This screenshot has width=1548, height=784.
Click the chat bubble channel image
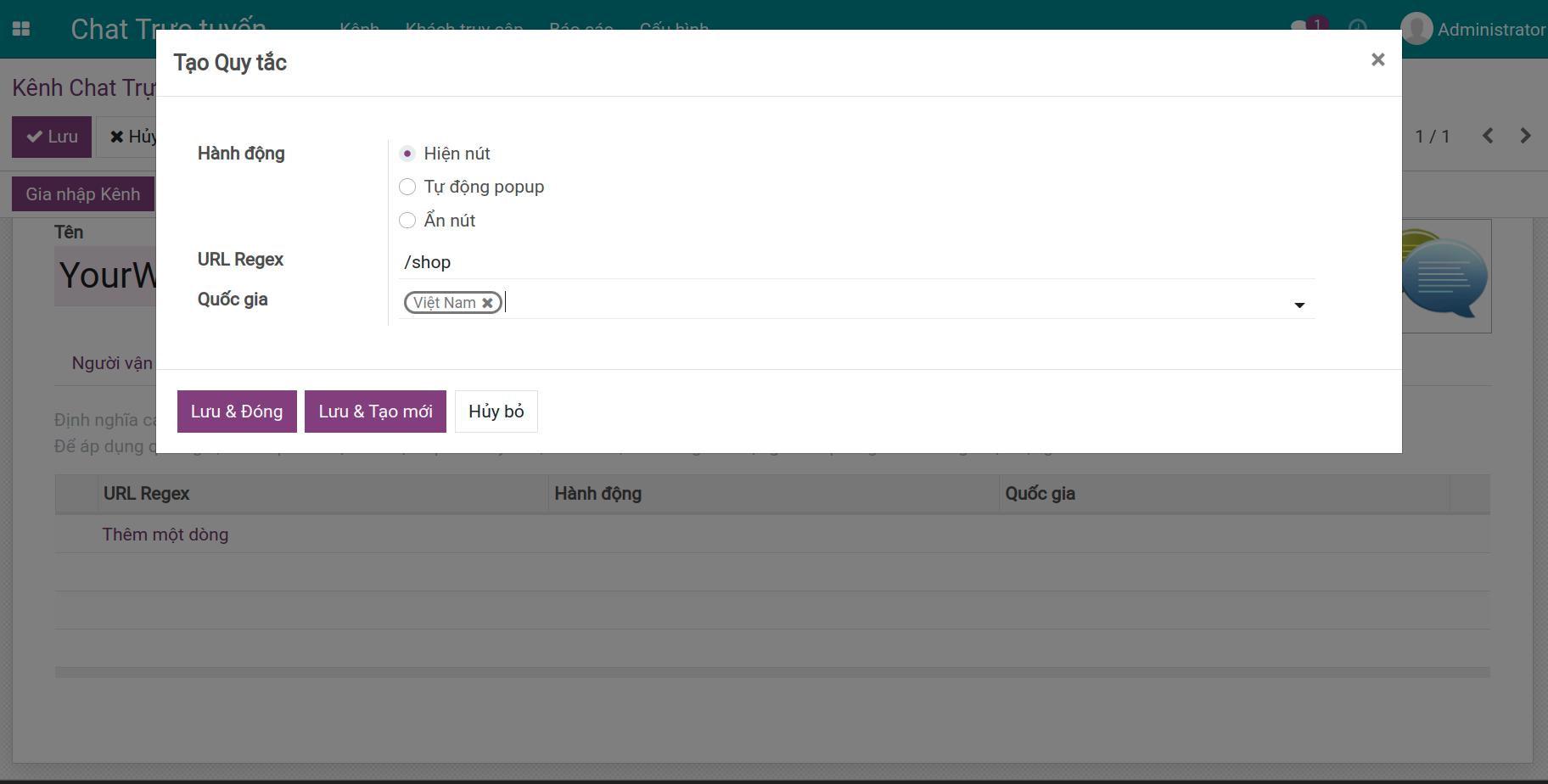[1446, 277]
